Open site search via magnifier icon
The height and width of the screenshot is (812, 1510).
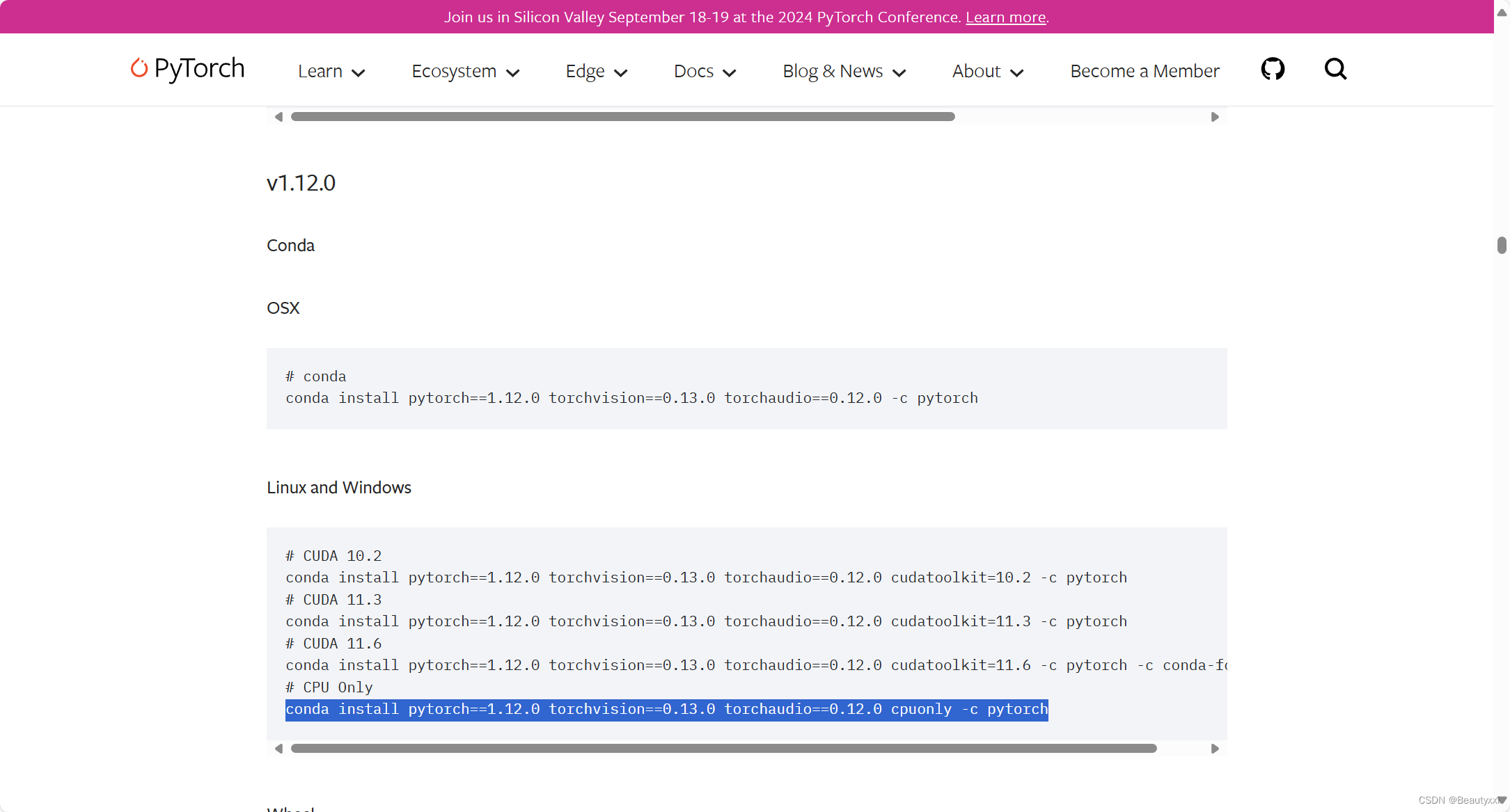1335,69
